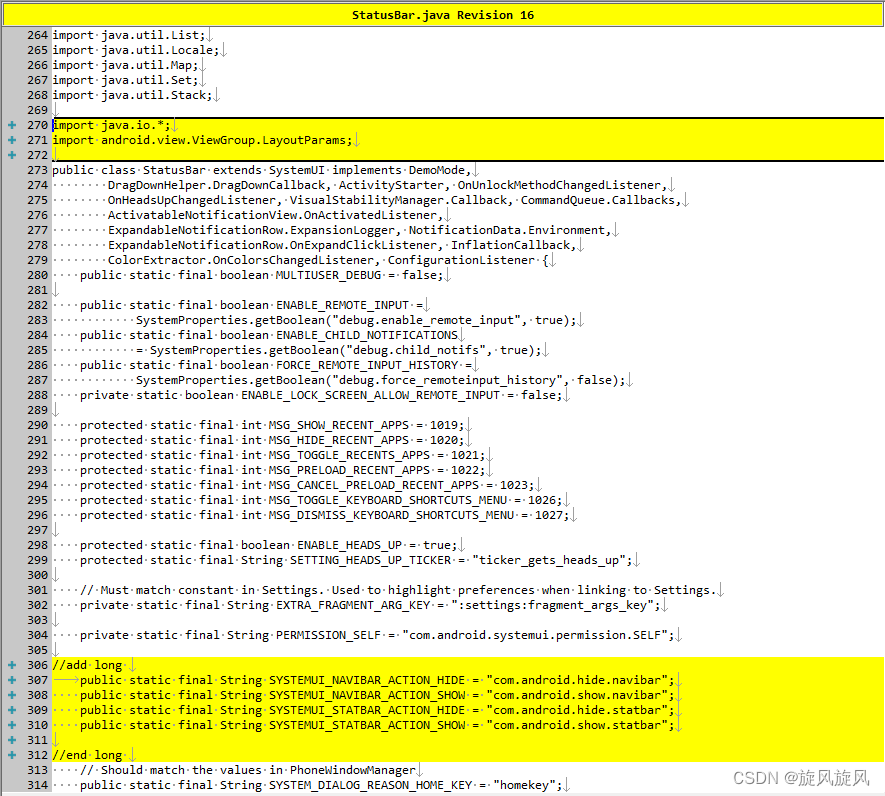885x796 pixels.
Task: Select the 'StatusBar.java Revision 16' title bar
Action: coord(442,14)
